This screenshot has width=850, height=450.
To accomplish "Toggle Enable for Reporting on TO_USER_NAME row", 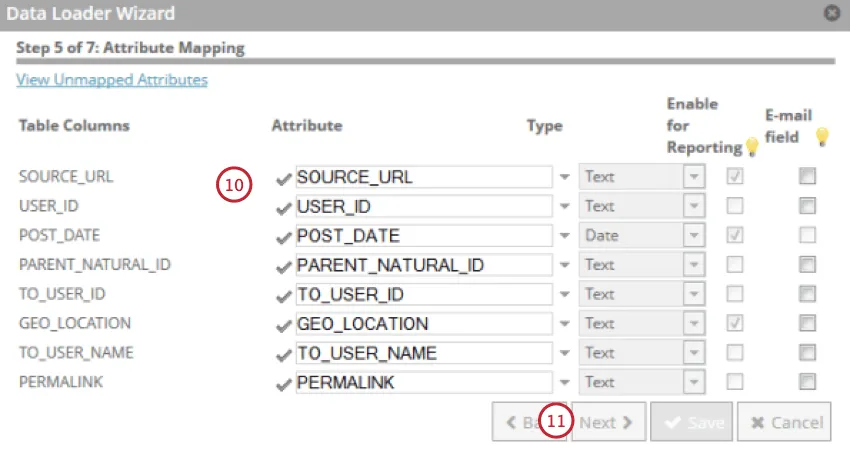I will tap(734, 352).
